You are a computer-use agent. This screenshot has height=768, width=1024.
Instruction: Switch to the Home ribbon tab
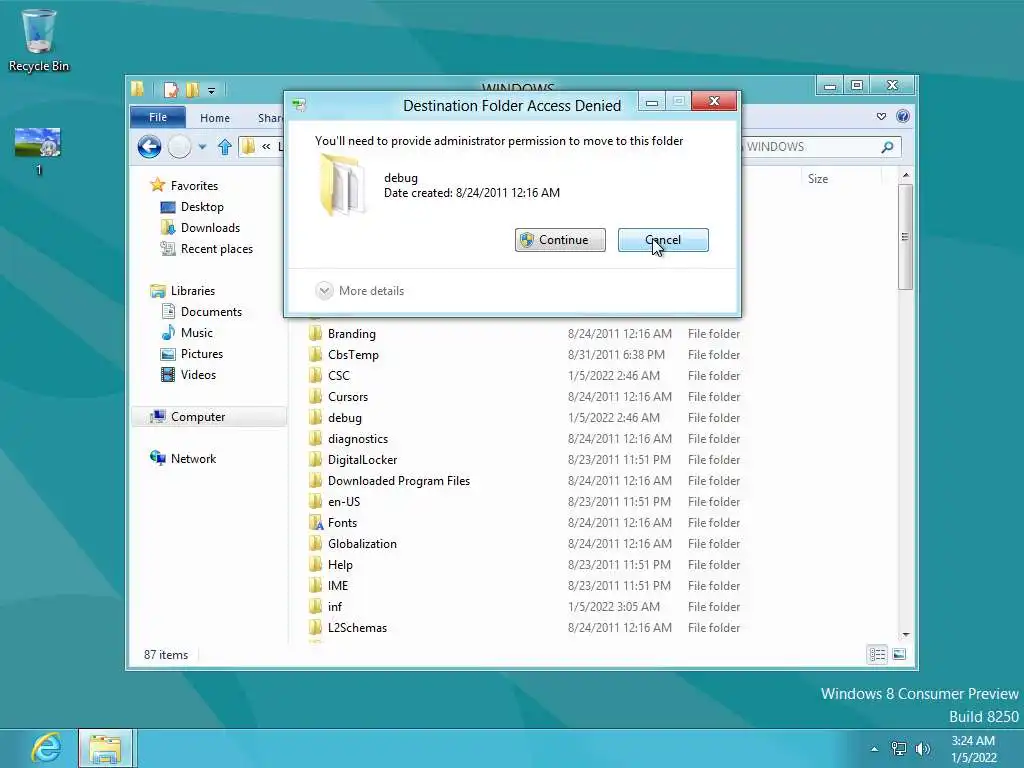pyautogui.click(x=215, y=118)
